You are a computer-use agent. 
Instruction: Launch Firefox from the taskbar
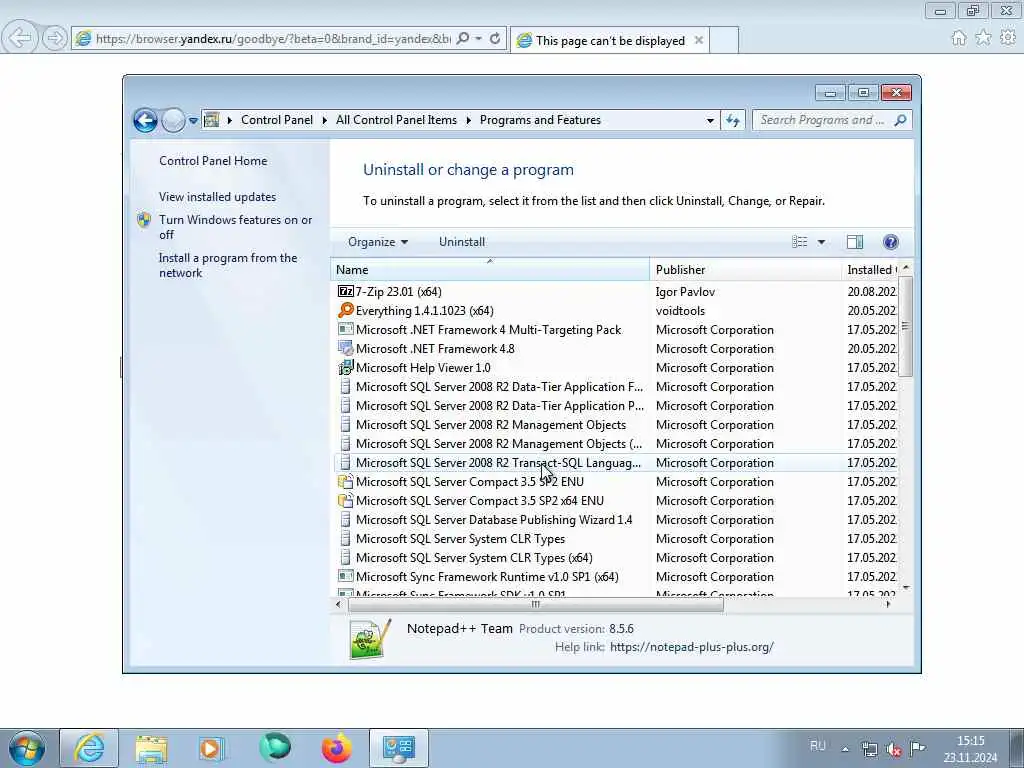(x=336, y=748)
